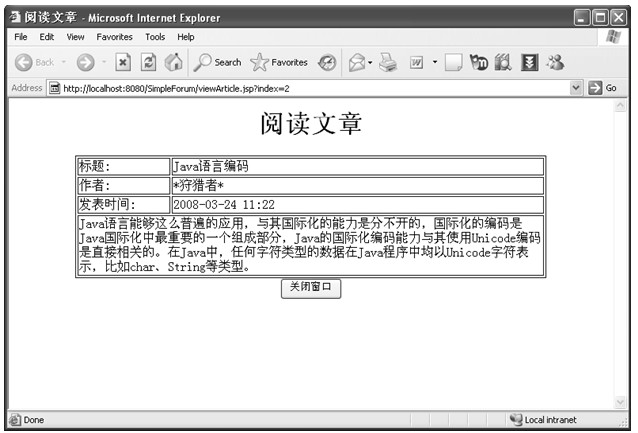Open the Edit menu
This screenshot has width=638, height=433.
pyautogui.click(x=47, y=37)
